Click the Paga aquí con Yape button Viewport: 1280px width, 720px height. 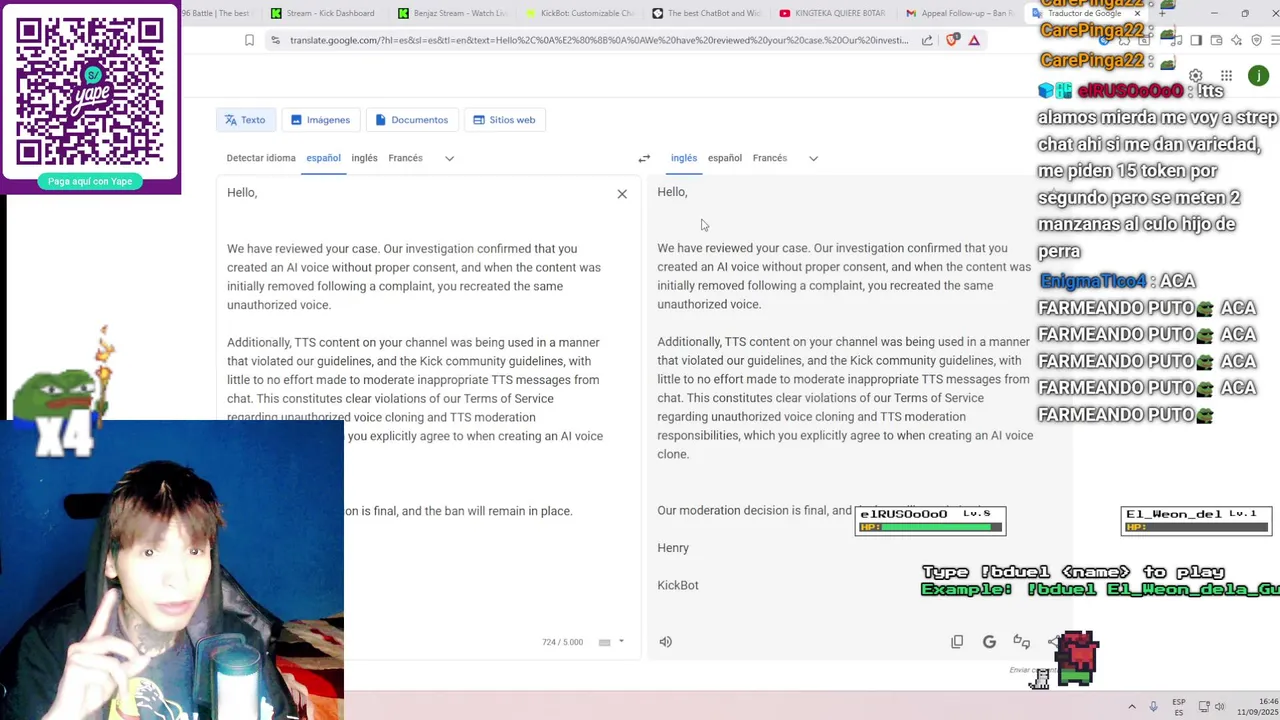[x=90, y=181]
